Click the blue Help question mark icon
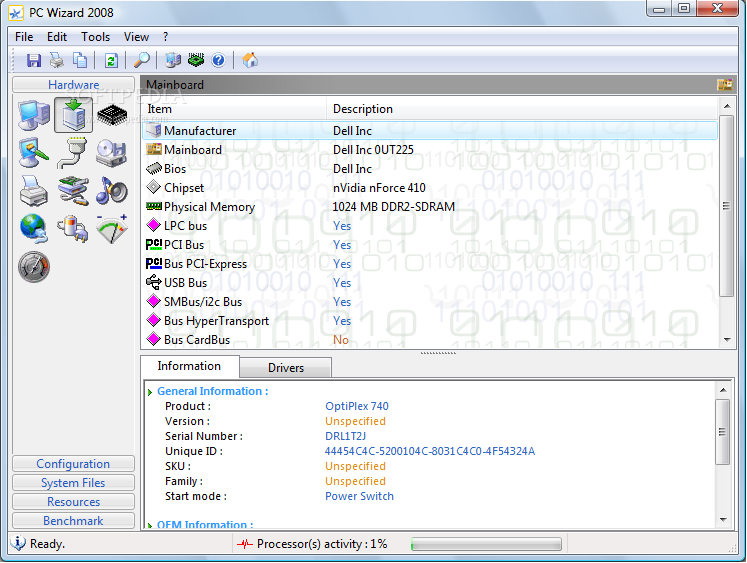The image size is (747, 563). pyautogui.click(x=219, y=60)
